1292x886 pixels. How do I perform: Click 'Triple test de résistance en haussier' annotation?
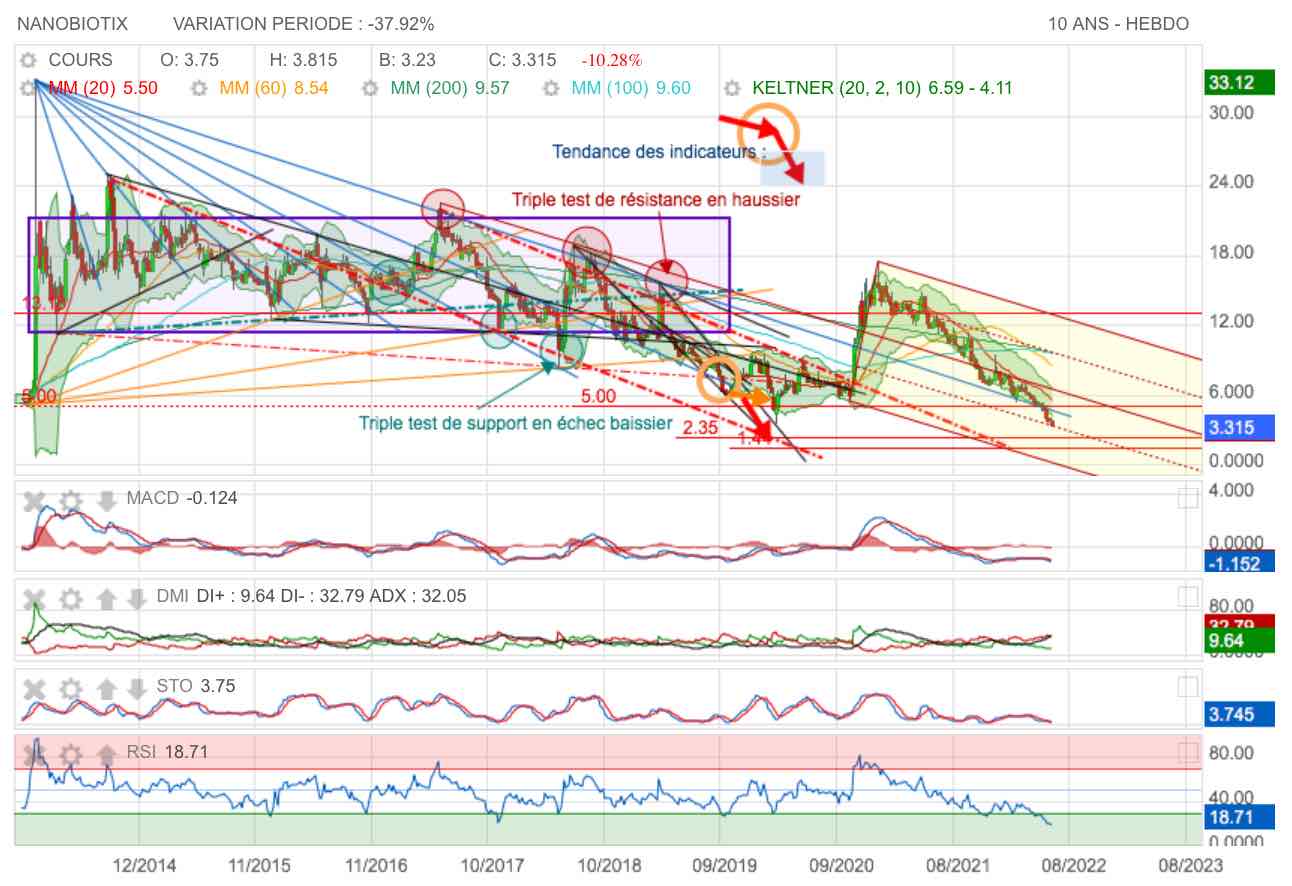point(656,199)
